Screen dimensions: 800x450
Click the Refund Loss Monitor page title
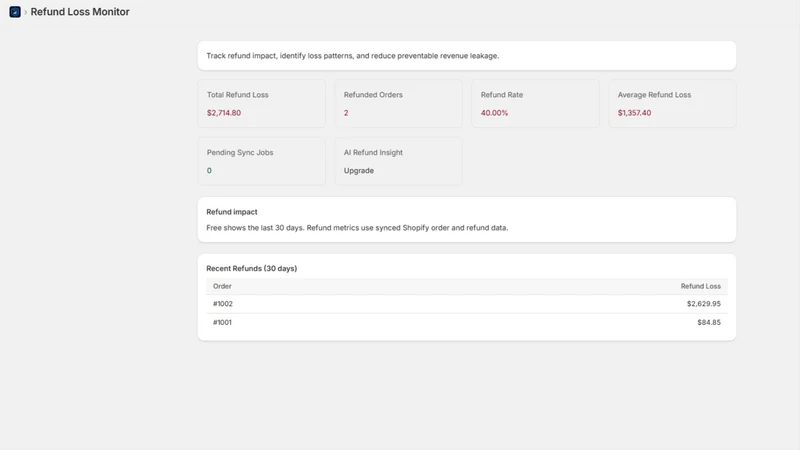80,12
